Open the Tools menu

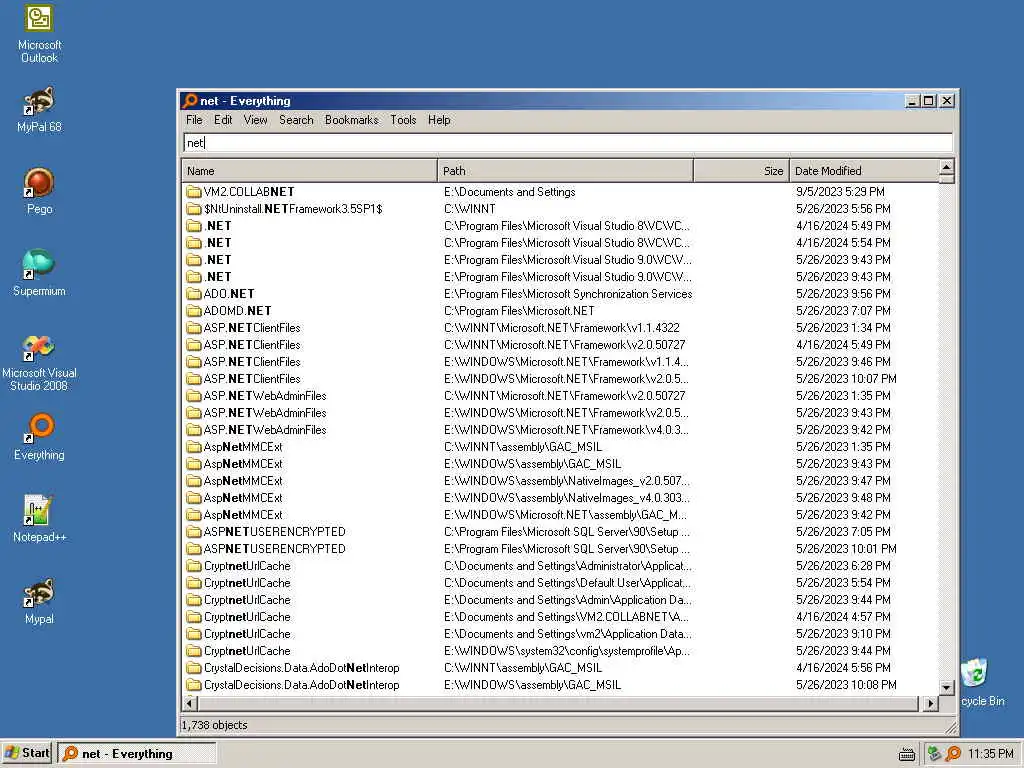403,120
